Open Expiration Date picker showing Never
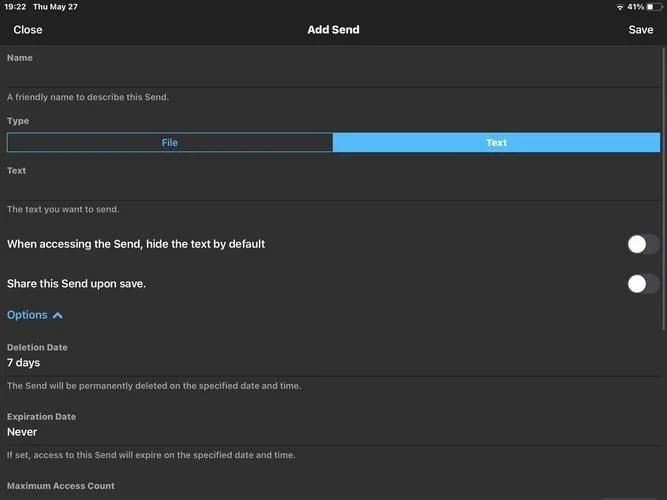 pos(334,432)
